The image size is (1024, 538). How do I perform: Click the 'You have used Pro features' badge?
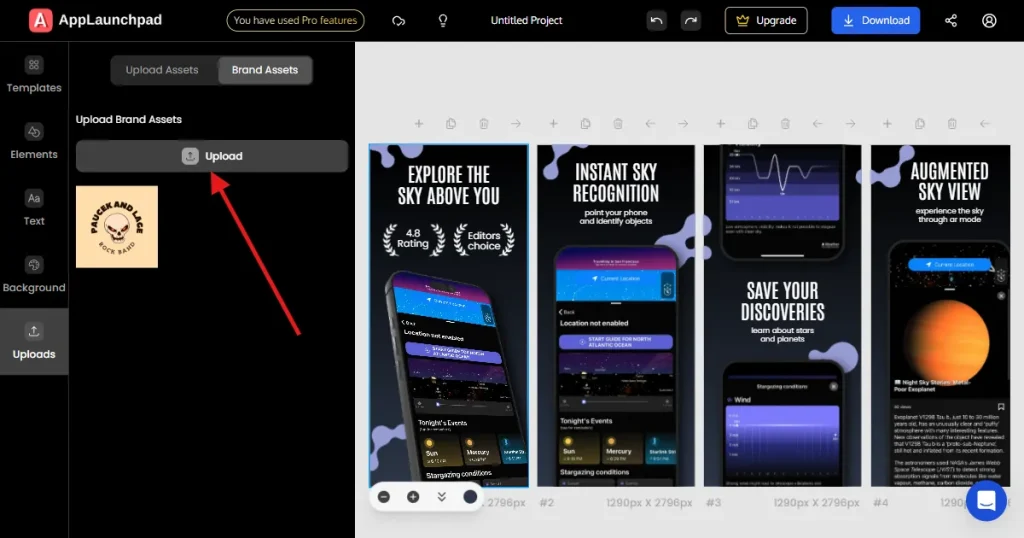[x=295, y=20]
